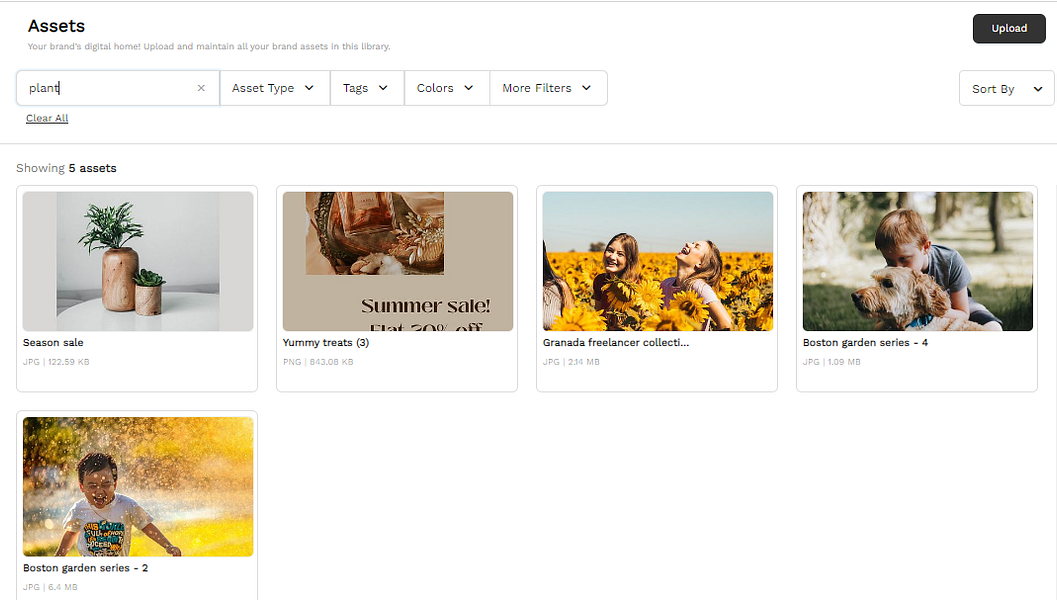Open the Yummy treats (3) Summer sale thumbnail
This screenshot has width=1057, height=600.
tap(398, 262)
